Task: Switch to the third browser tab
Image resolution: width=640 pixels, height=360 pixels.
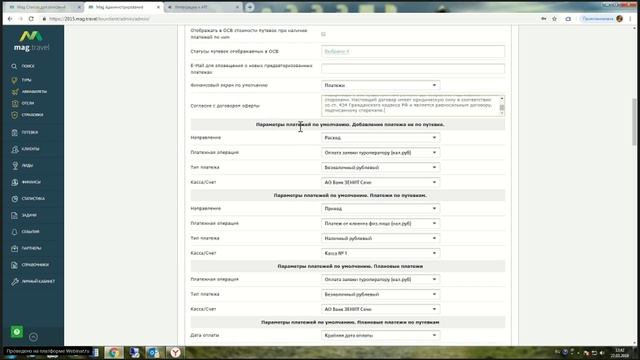Action: pyautogui.click(x=203, y=7)
